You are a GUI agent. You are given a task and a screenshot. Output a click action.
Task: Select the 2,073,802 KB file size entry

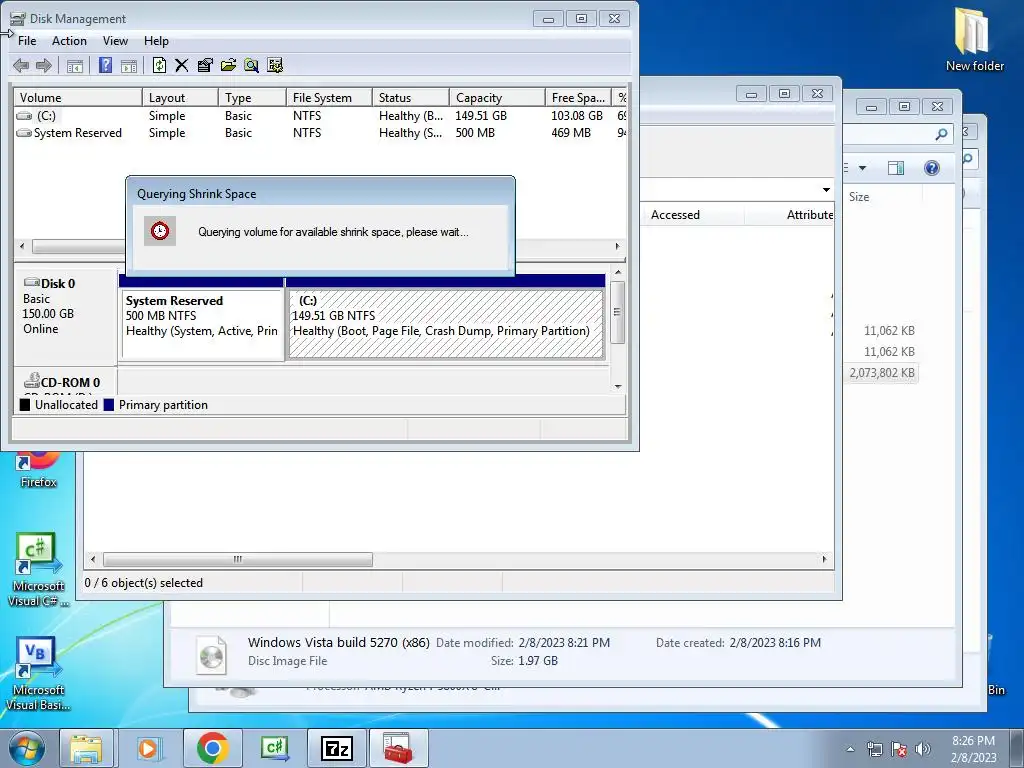882,373
